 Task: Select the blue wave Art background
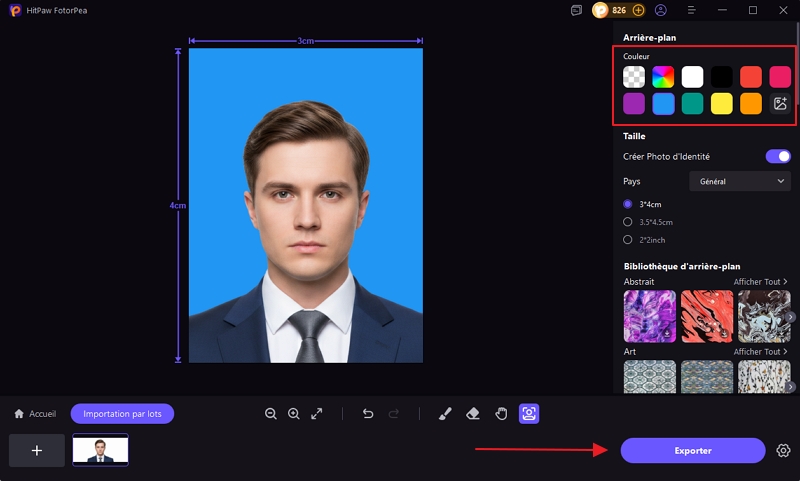pyautogui.click(x=707, y=377)
